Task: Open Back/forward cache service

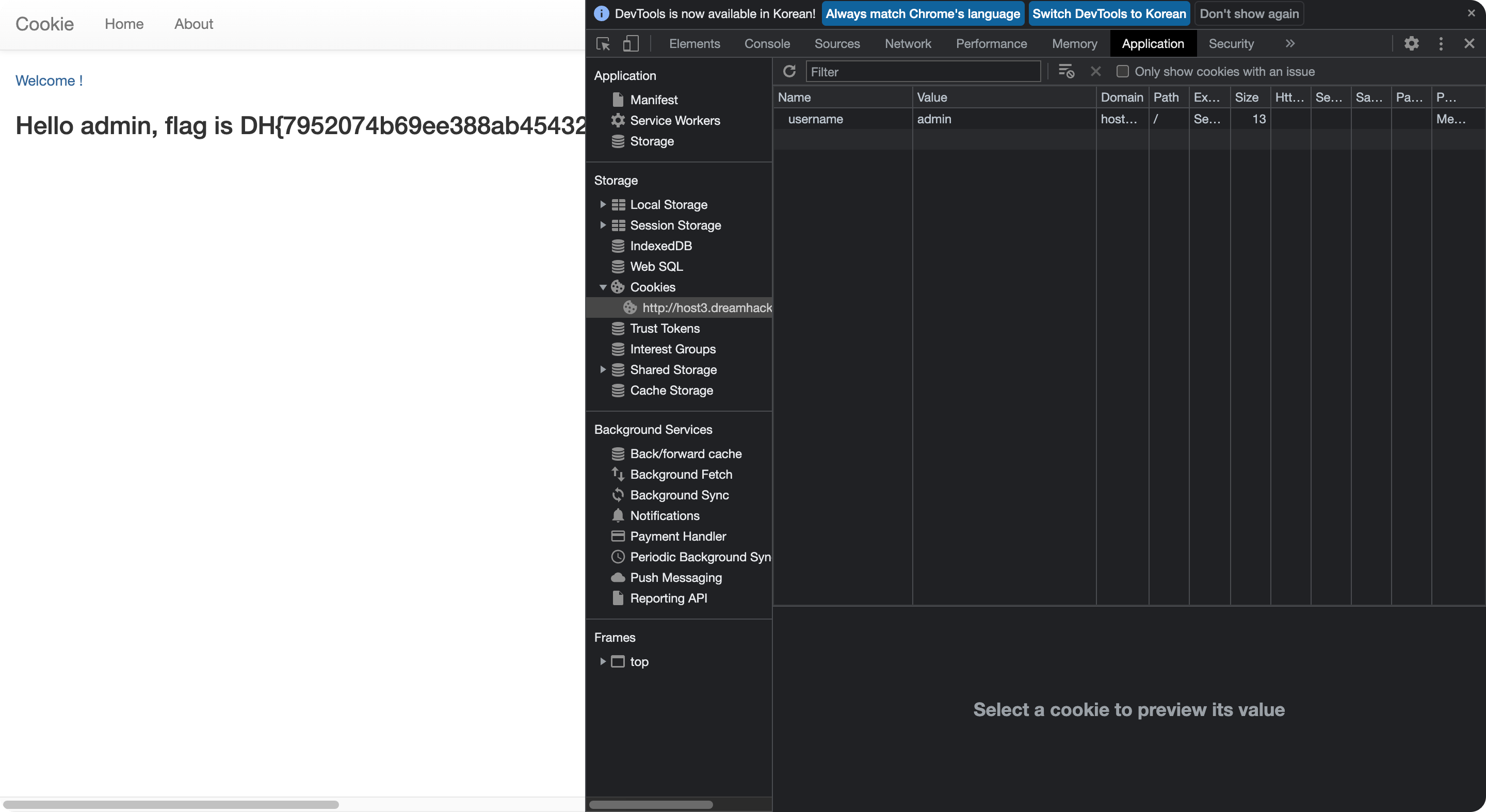Action: 686,454
